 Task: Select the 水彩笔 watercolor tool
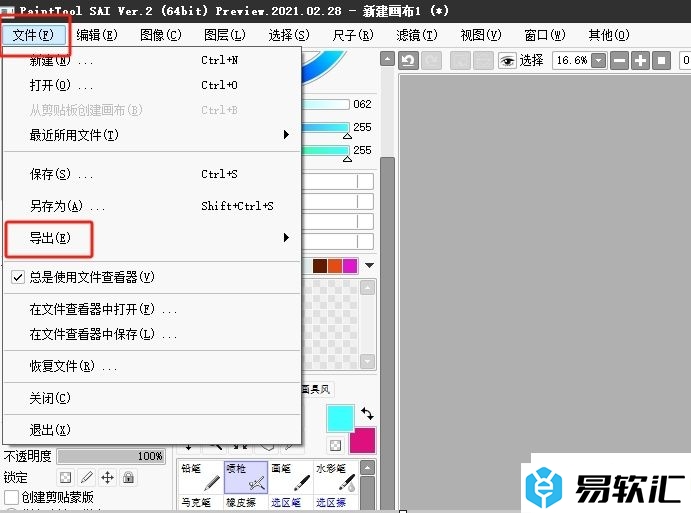pyautogui.click(x=335, y=477)
